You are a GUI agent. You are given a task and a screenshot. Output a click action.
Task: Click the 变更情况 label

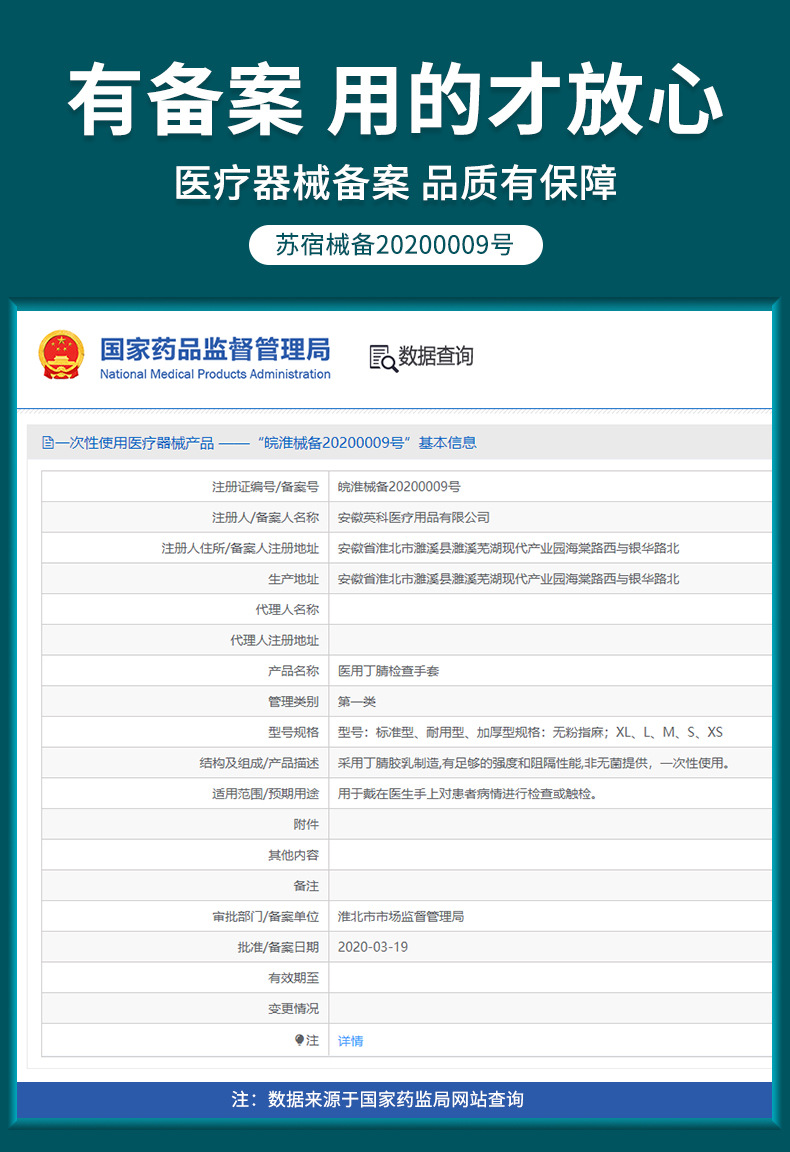293,1009
